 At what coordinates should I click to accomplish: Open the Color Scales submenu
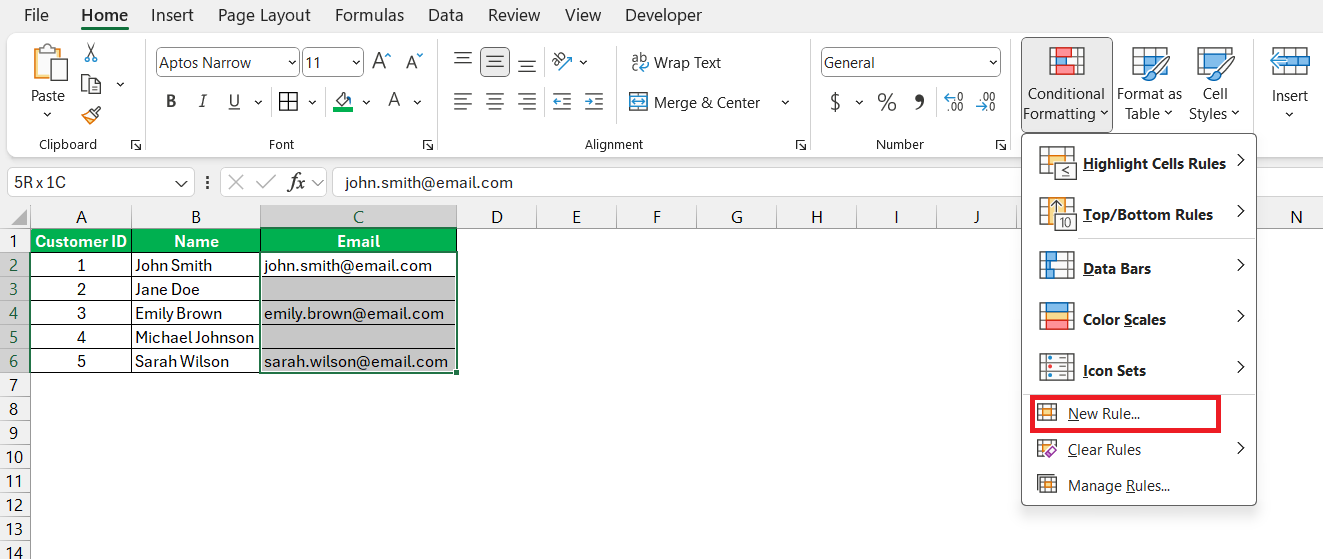(x=1139, y=319)
